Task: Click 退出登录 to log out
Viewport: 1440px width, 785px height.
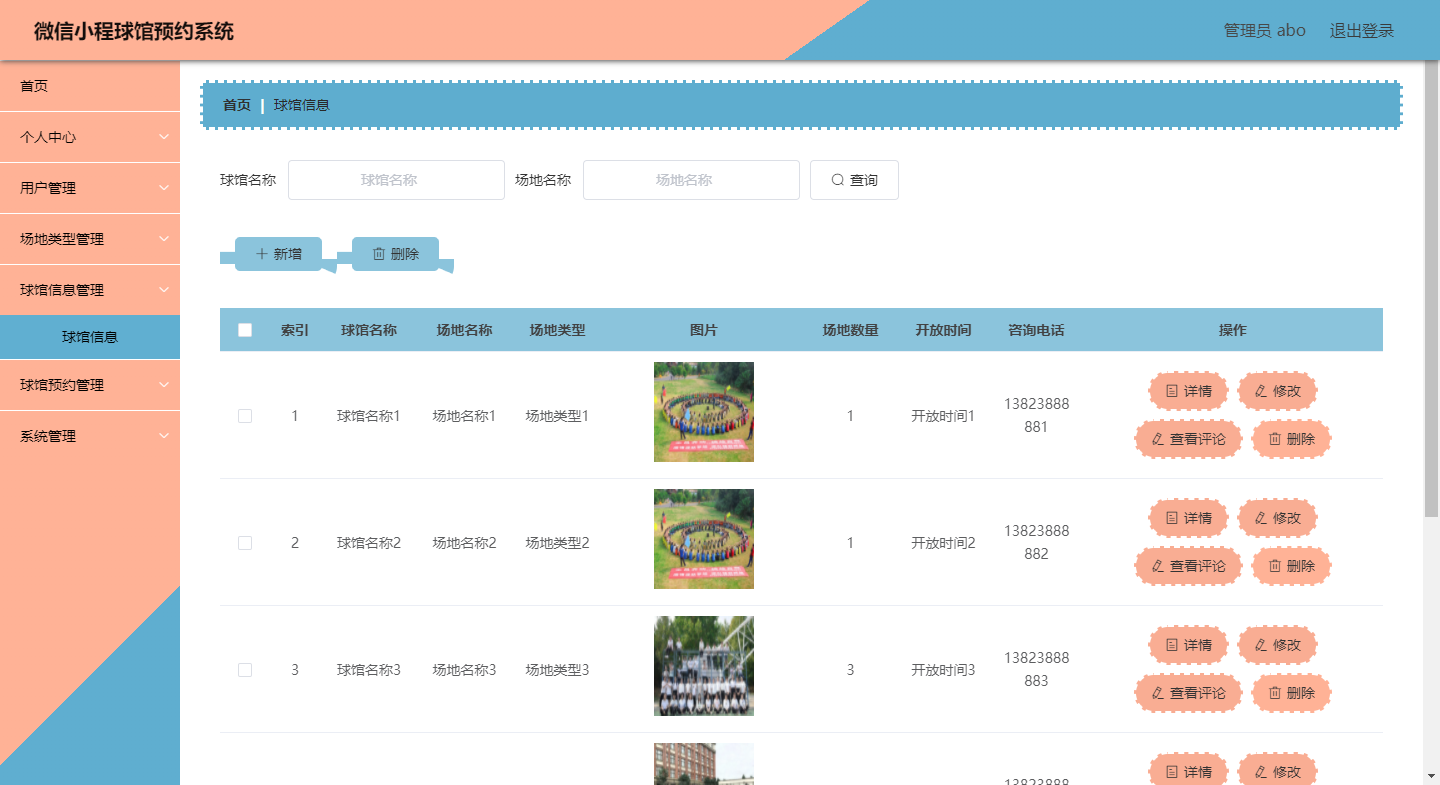Action: [x=1362, y=31]
